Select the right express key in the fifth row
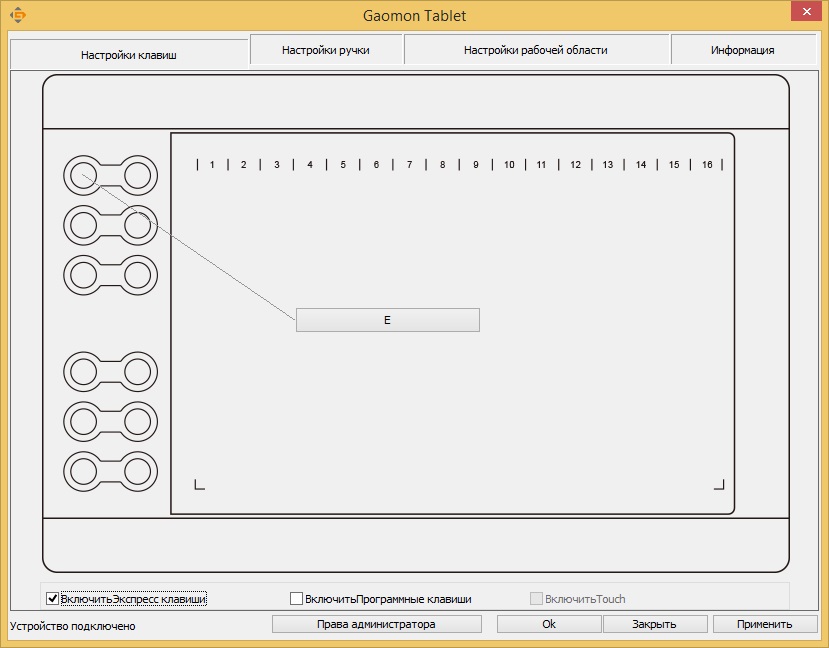This screenshot has width=829, height=648. pos(137,422)
